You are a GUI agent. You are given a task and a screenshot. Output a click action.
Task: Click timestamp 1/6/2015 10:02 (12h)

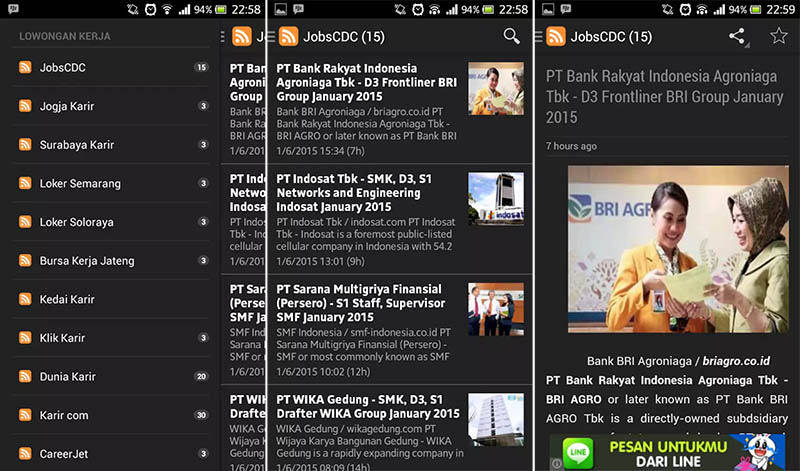coord(323,371)
